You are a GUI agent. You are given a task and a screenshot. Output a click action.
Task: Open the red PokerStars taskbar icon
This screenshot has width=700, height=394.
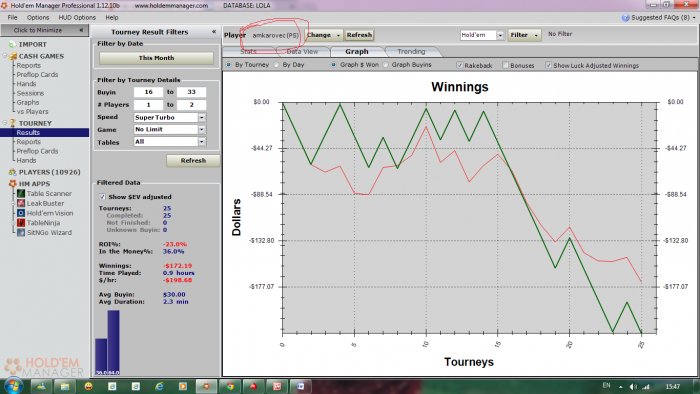point(254,386)
